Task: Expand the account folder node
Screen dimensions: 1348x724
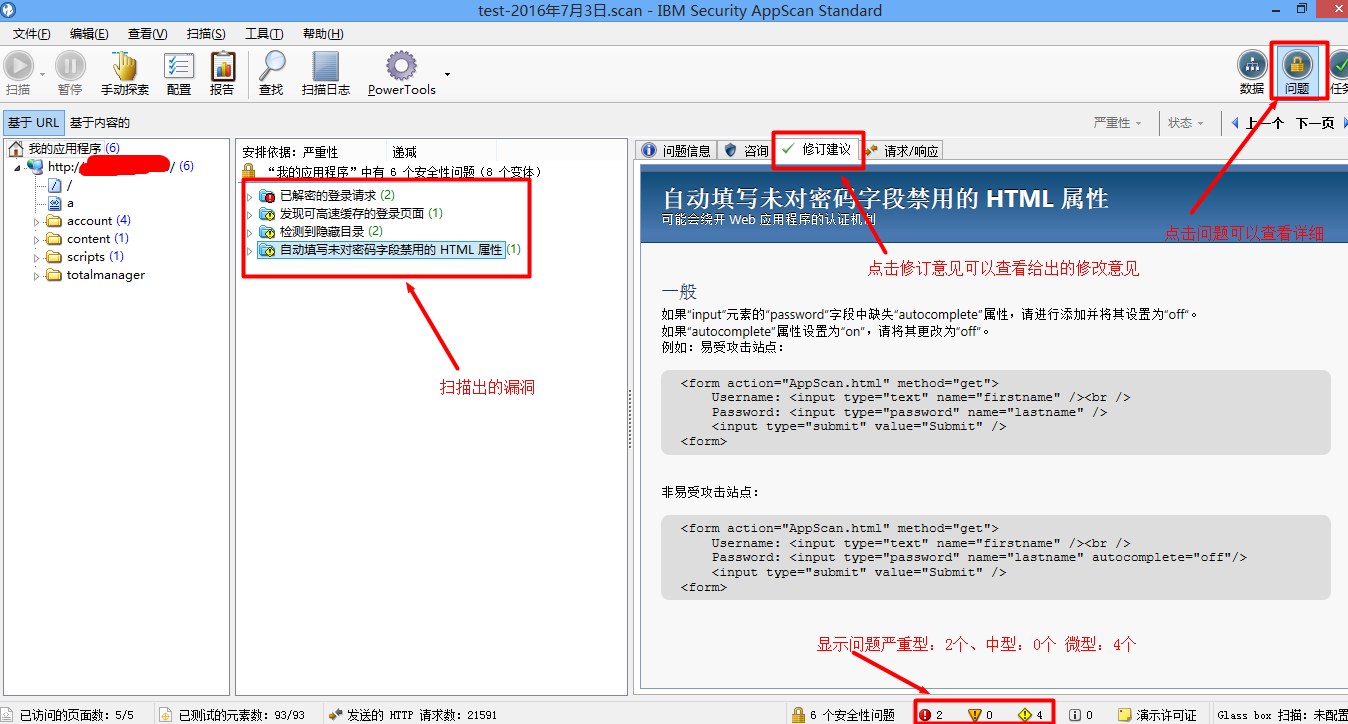Action: [x=37, y=221]
